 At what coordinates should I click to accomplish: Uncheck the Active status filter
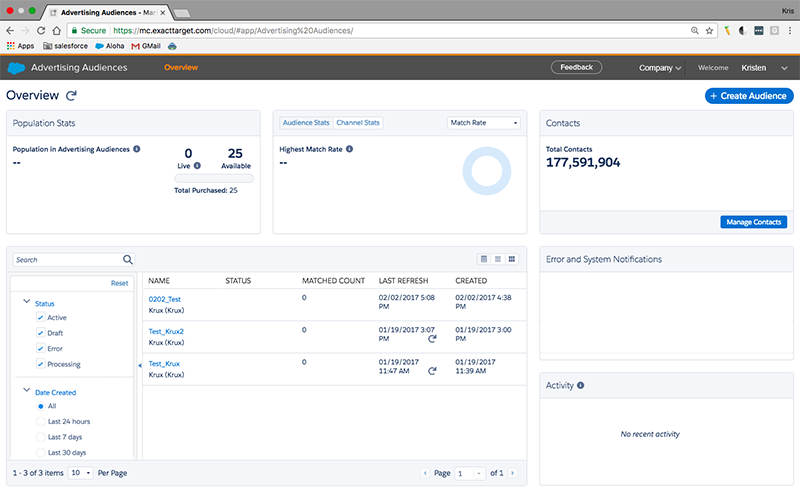tap(40, 317)
